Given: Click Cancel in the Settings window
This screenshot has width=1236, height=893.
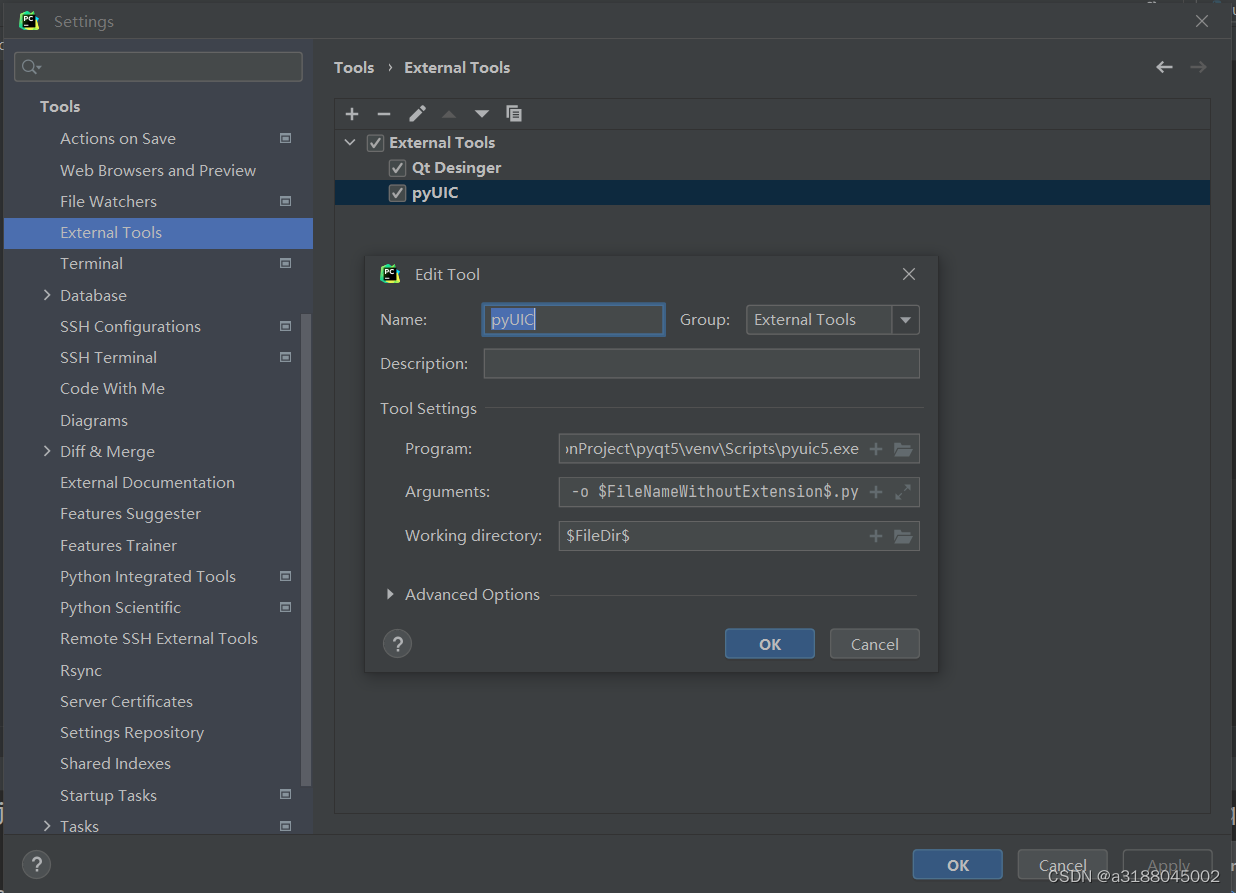Looking at the screenshot, I should click(x=1063, y=865).
